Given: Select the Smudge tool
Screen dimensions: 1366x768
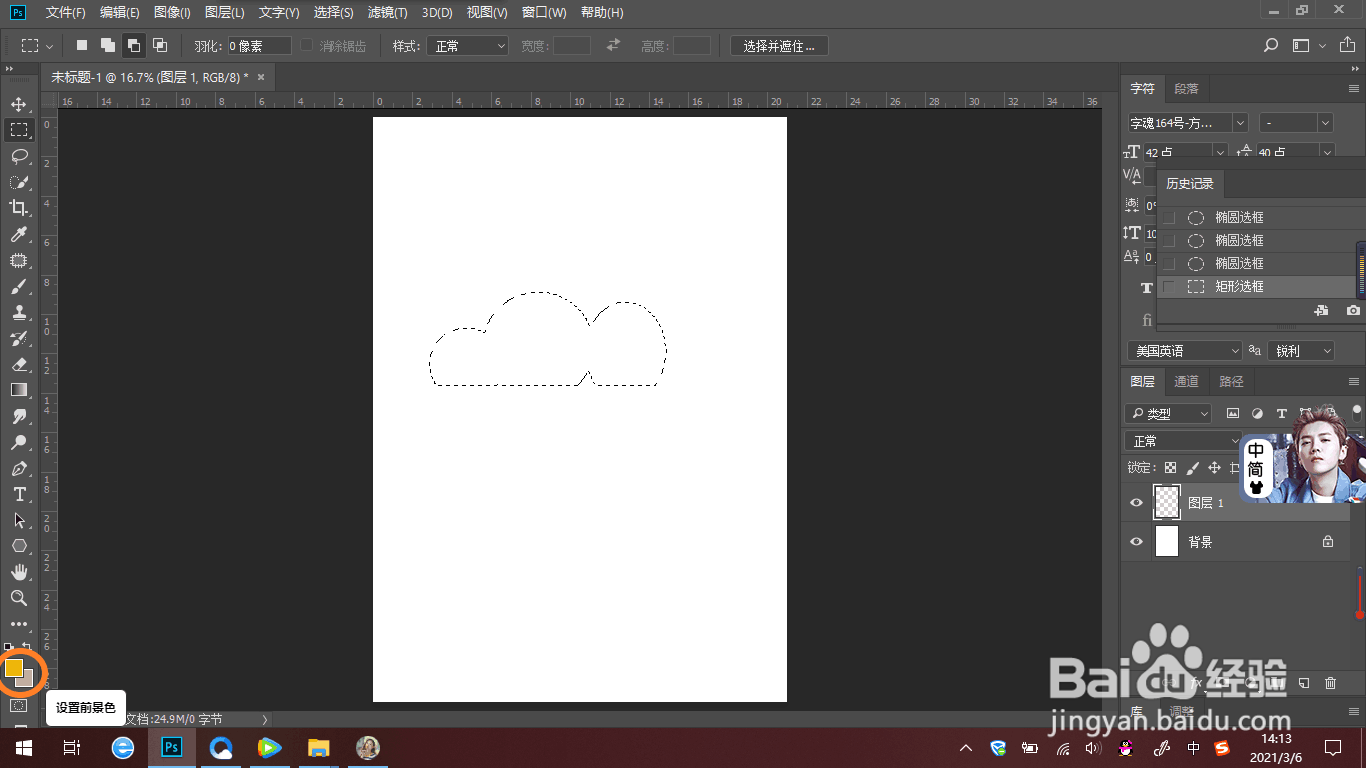Looking at the screenshot, I should [19, 416].
